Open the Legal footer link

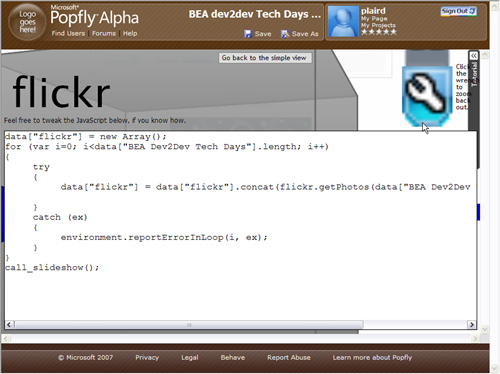click(x=190, y=357)
